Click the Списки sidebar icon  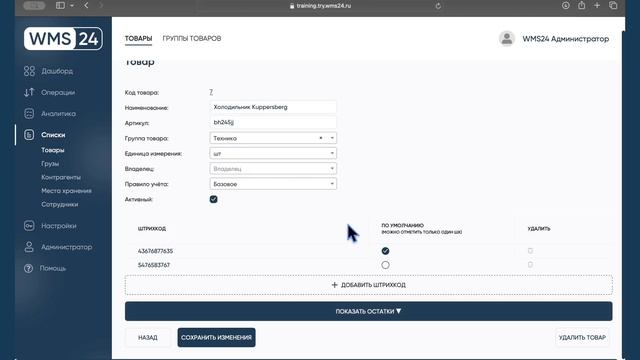29,135
